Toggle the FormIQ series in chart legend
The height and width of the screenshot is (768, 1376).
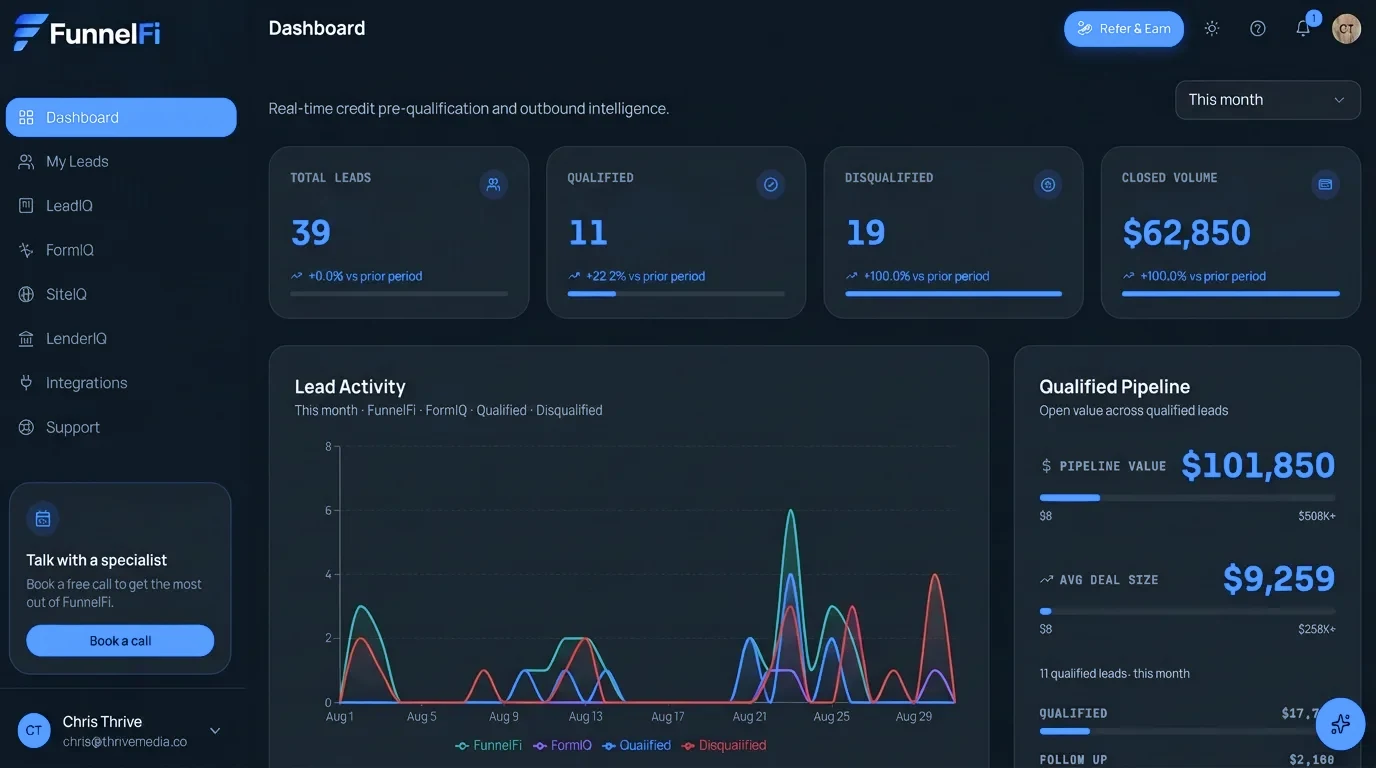[563, 745]
